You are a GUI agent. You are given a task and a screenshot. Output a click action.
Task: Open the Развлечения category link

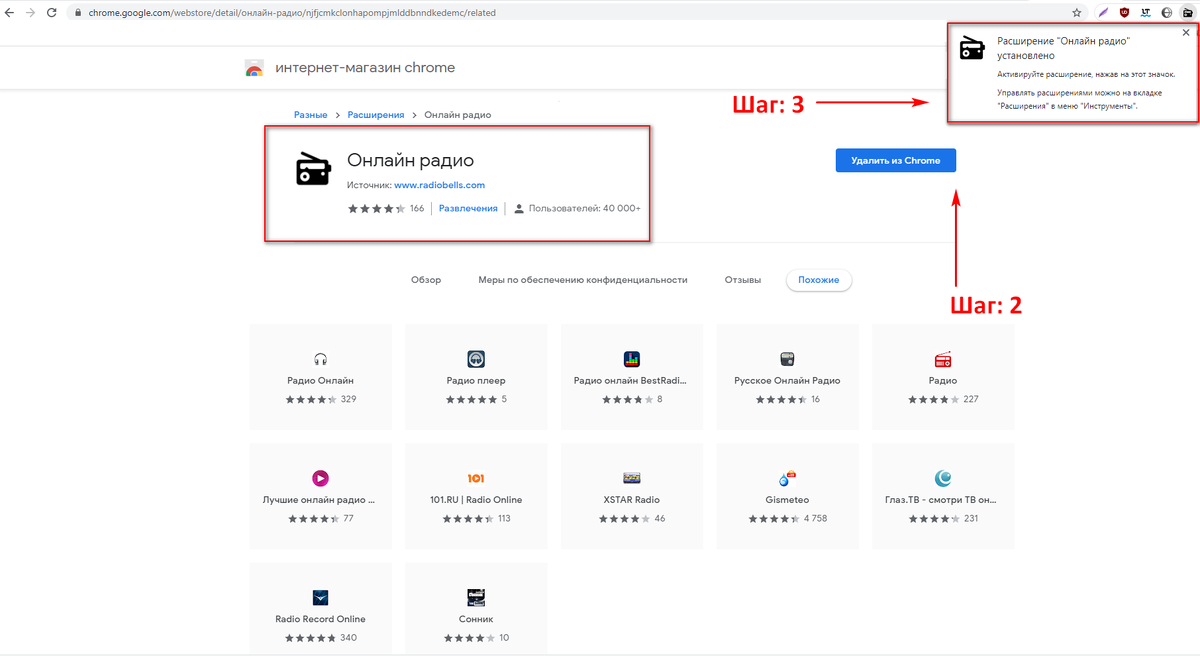tap(468, 208)
